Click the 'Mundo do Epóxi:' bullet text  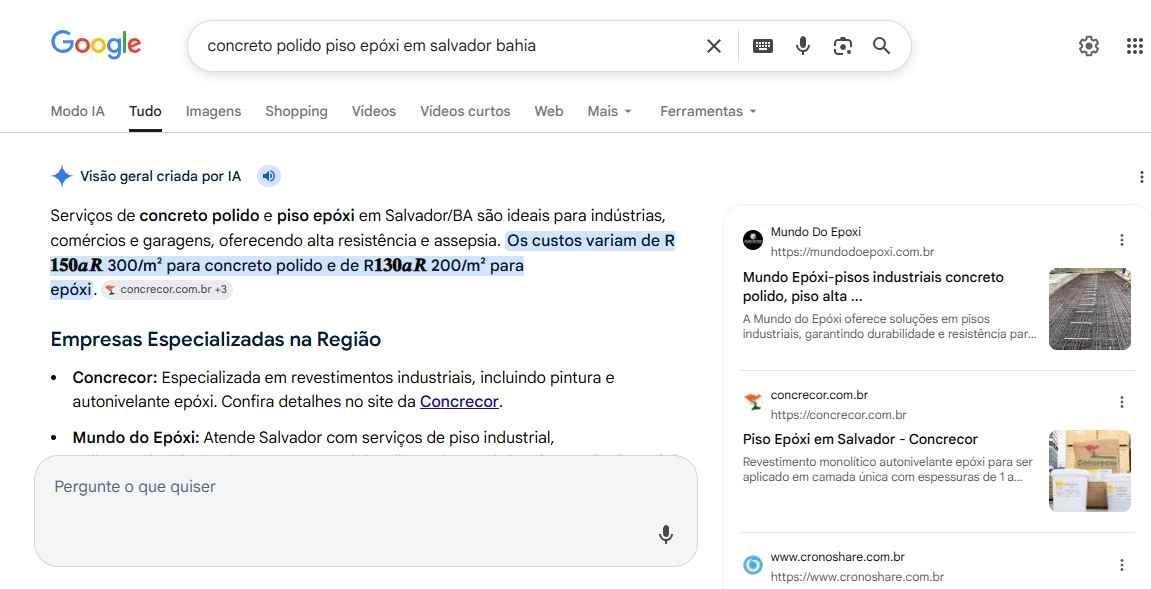click(x=136, y=438)
